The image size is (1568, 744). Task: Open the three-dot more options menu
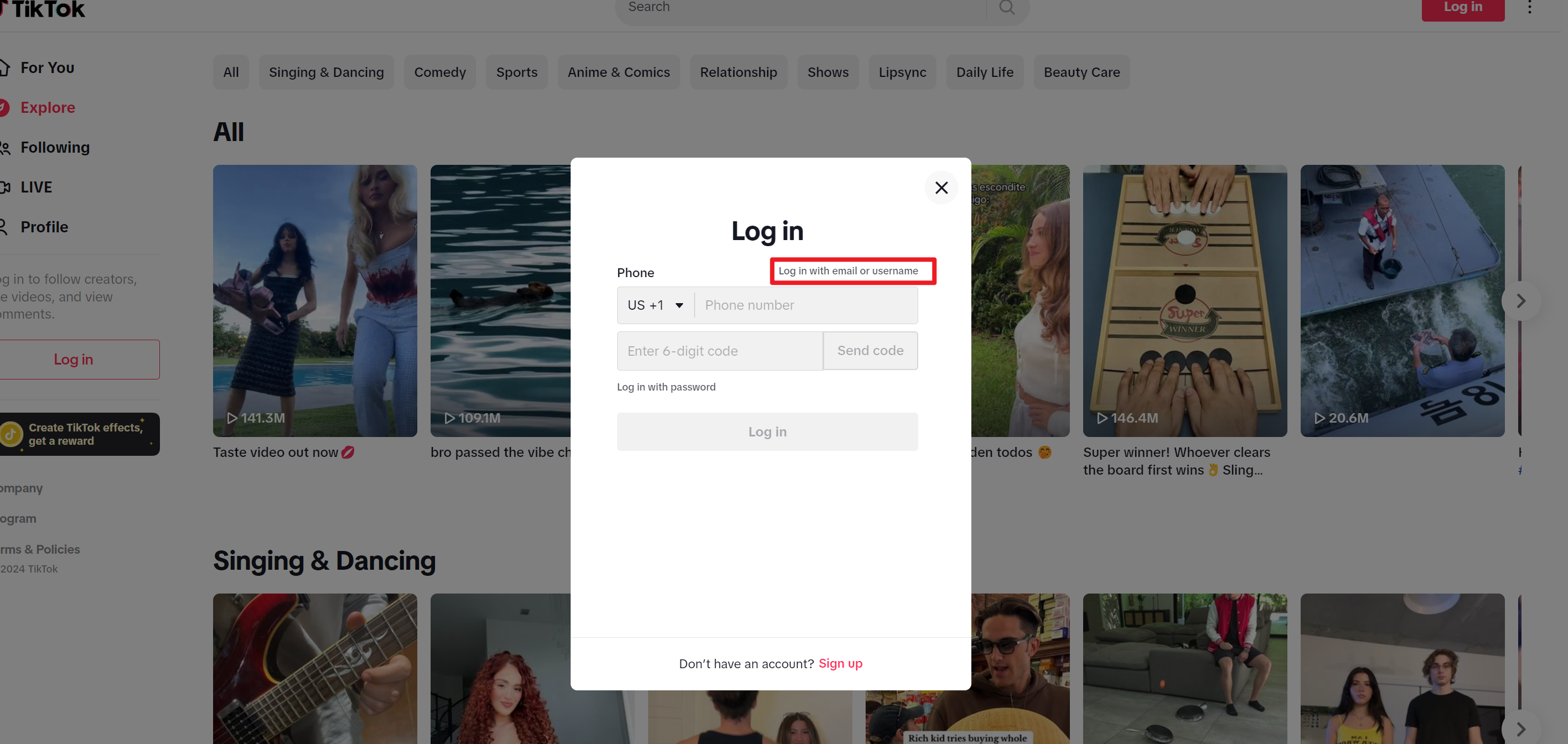tap(1529, 7)
